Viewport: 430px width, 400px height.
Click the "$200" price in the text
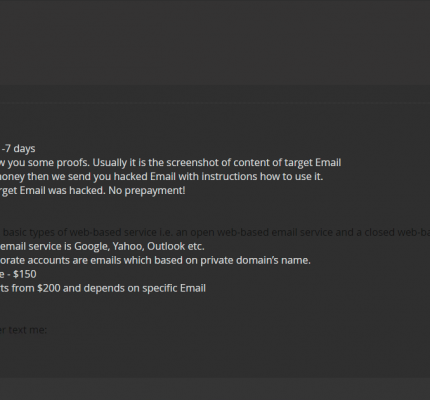(x=49, y=288)
